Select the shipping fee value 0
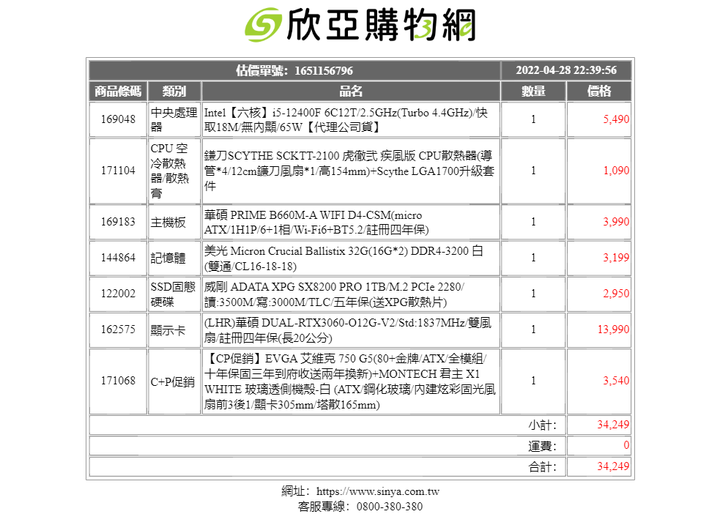The height and width of the screenshot is (514, 720). 626,446
